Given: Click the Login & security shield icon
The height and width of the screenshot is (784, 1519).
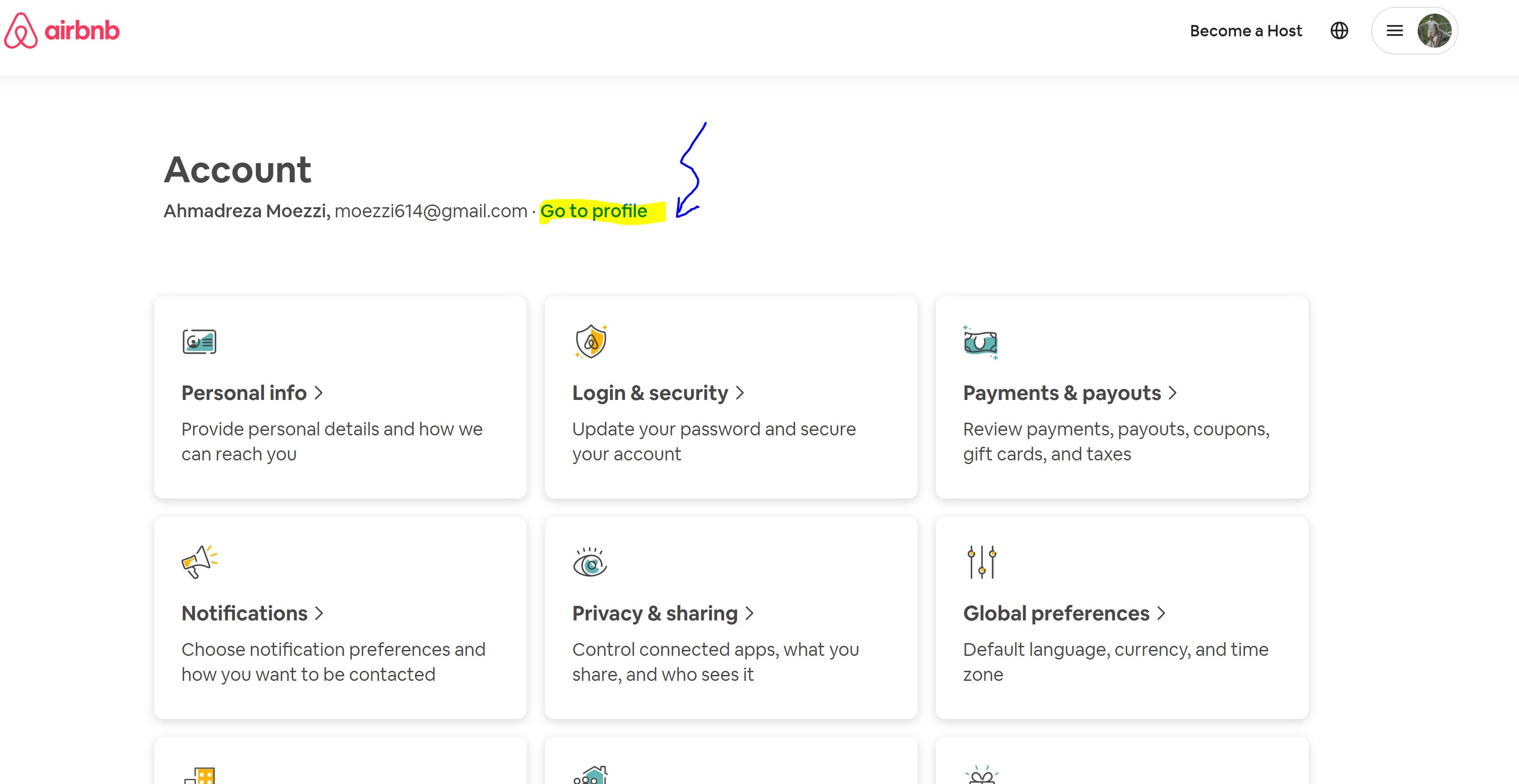Looking at the screenshot, I should [591, 341].
